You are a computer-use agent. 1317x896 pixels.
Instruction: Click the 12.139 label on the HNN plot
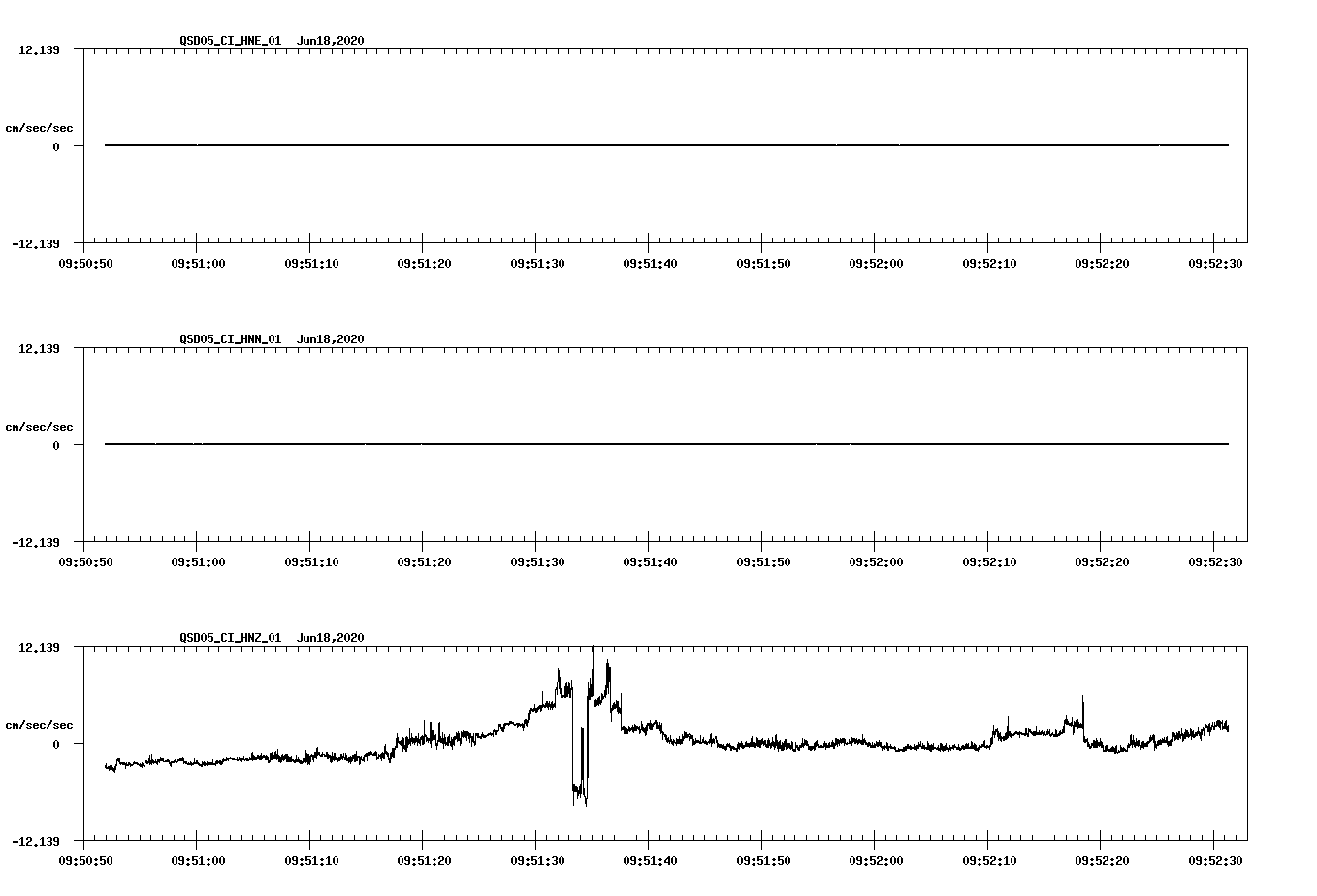point(40,348)
